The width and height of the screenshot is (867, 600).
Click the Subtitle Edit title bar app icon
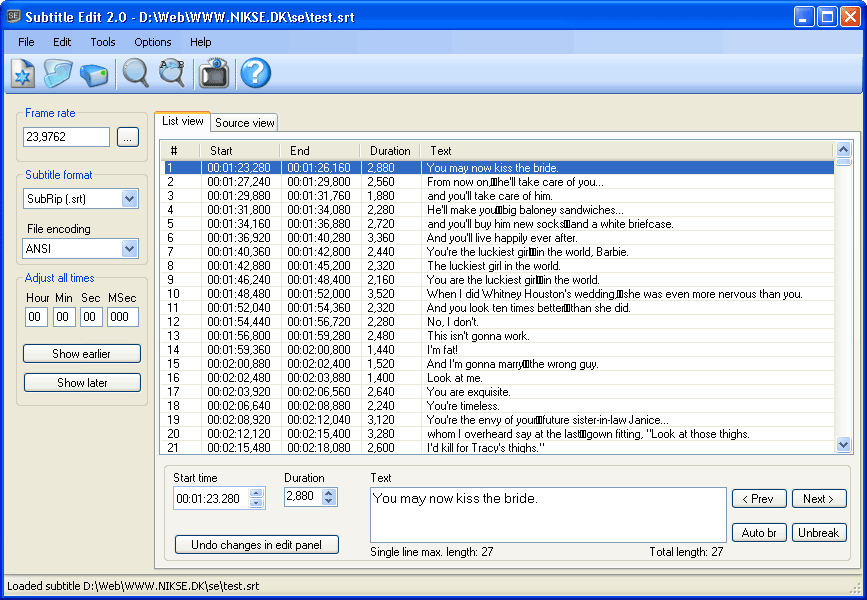(14, 17)
